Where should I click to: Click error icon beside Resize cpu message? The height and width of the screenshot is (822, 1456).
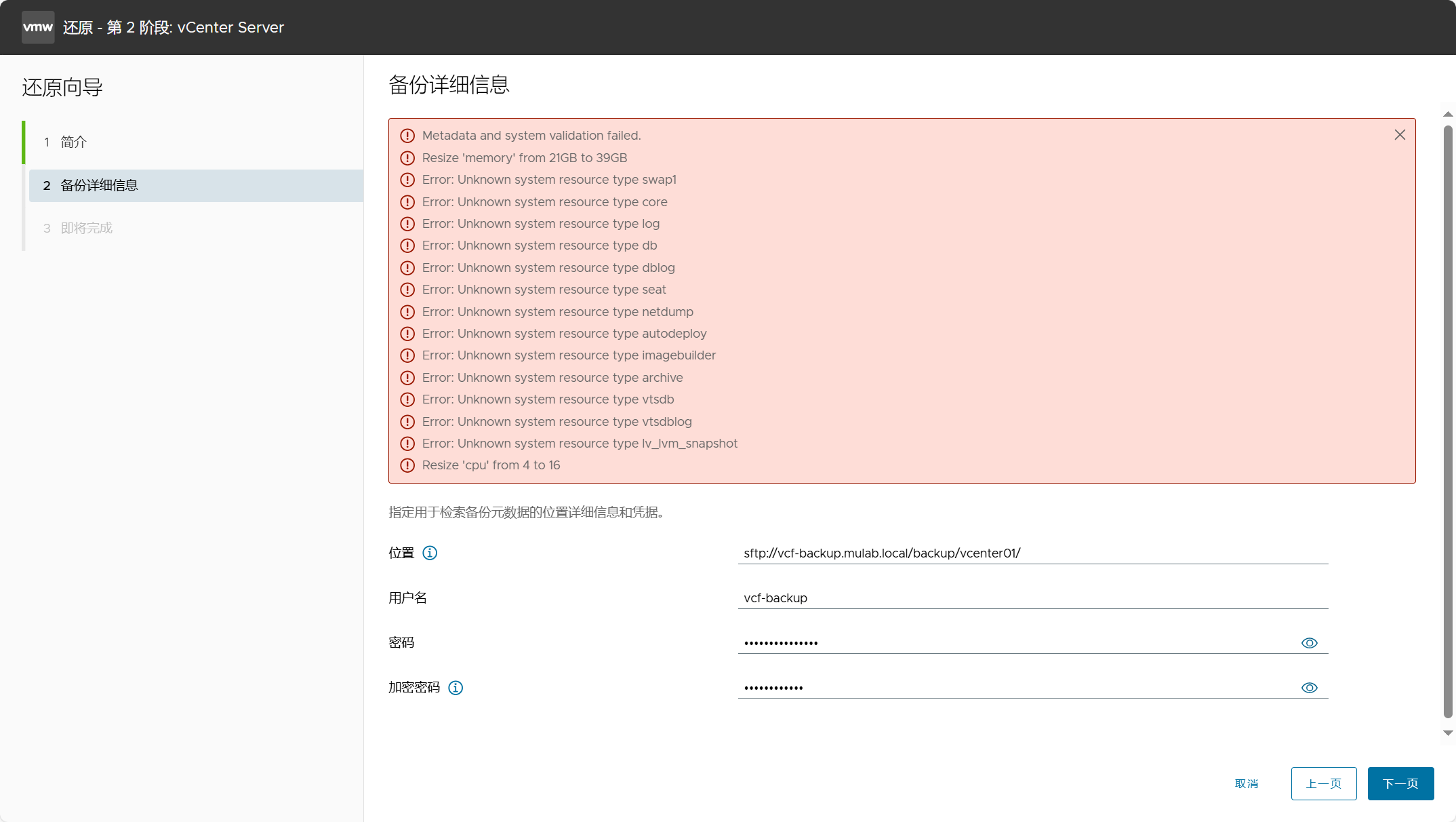[x=407, y=465]
